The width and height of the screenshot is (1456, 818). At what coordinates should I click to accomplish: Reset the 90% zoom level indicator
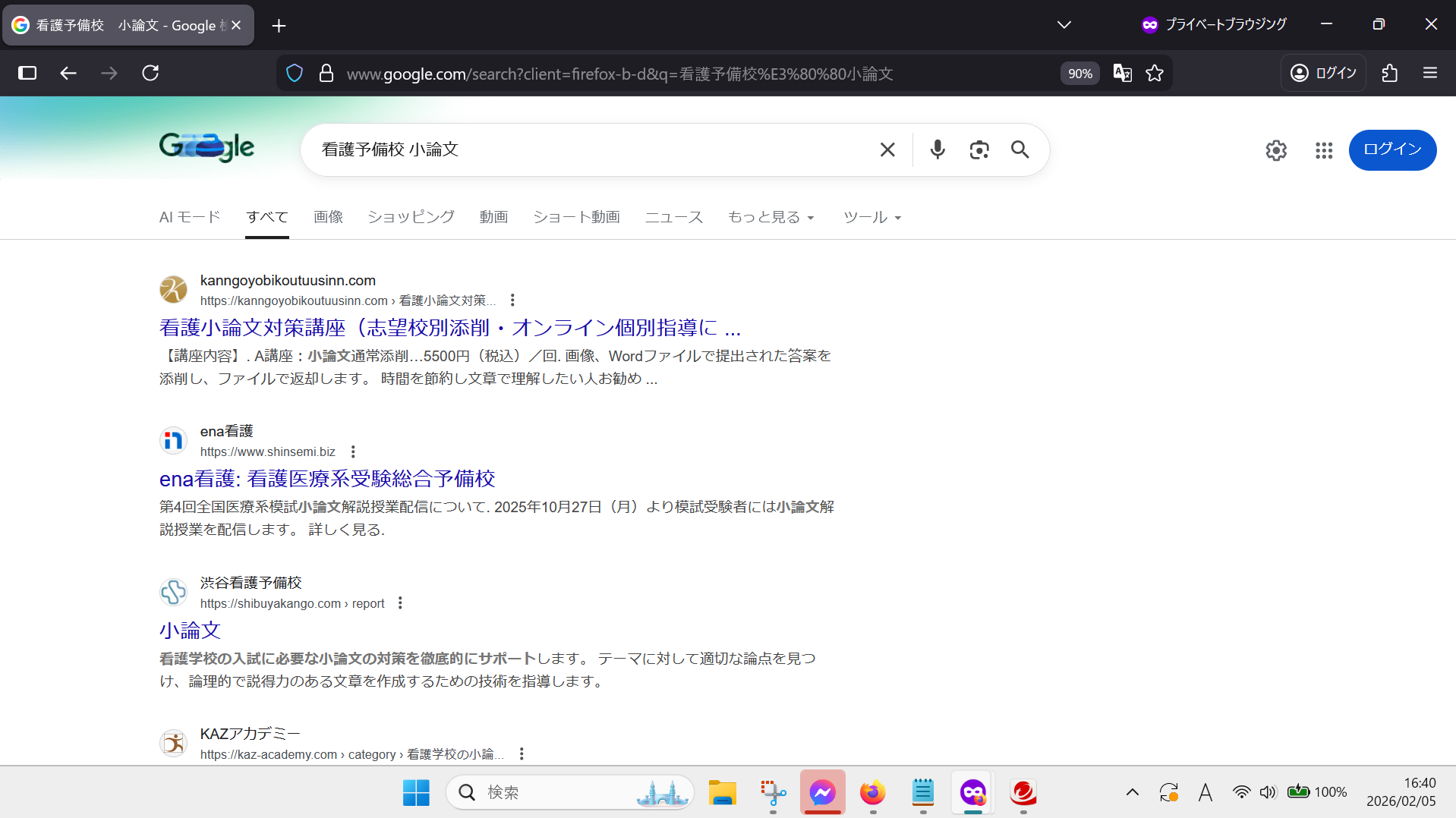click(x=1079, y=74)
